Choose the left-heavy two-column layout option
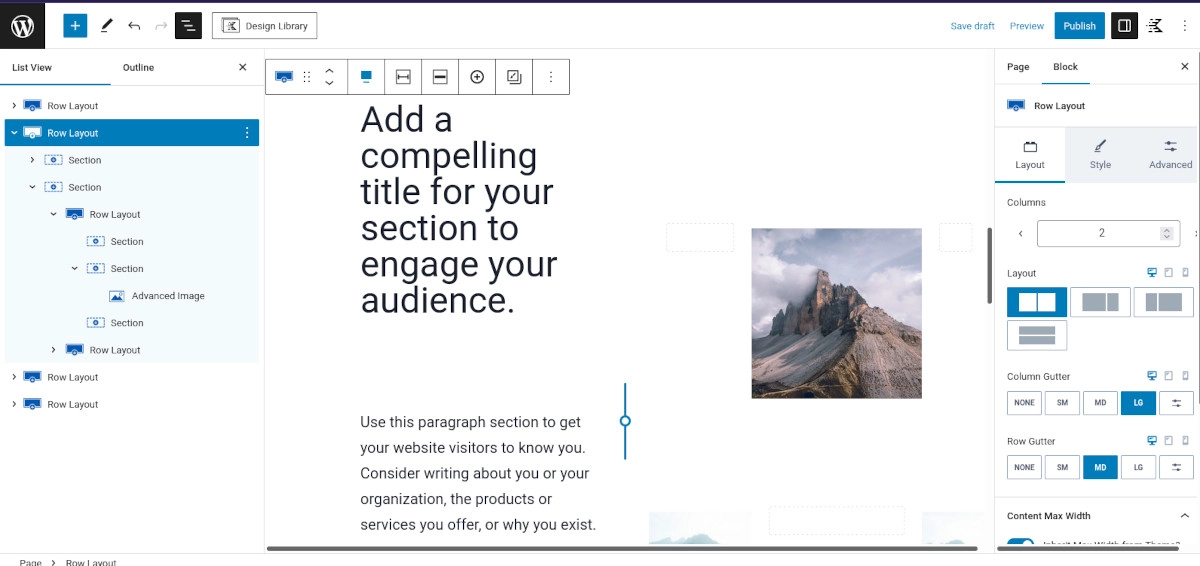 tap(1100, 302)
